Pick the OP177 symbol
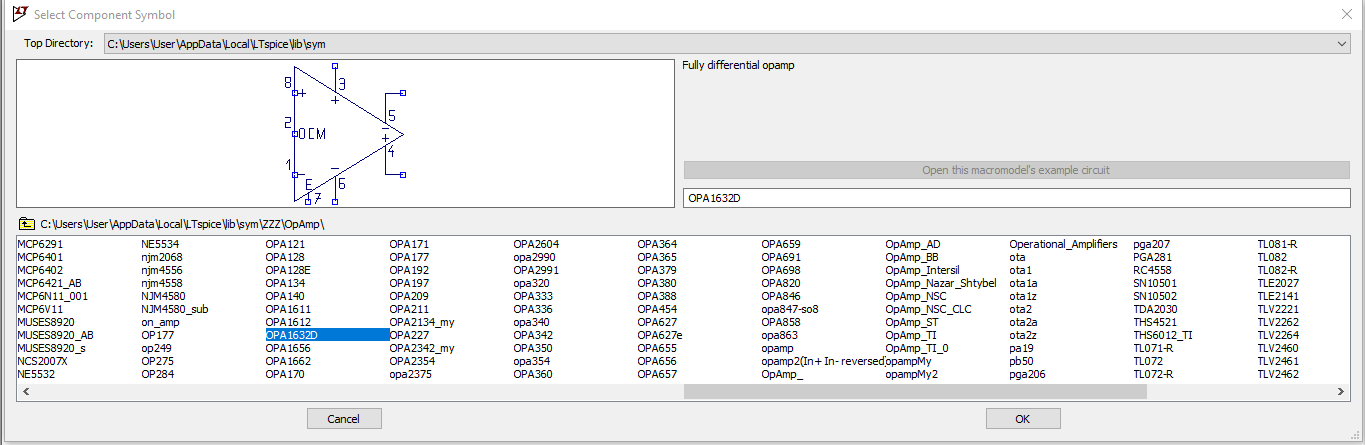Image resolution: width=1365 pixels, height=445 pixels. tap(157, 335)
